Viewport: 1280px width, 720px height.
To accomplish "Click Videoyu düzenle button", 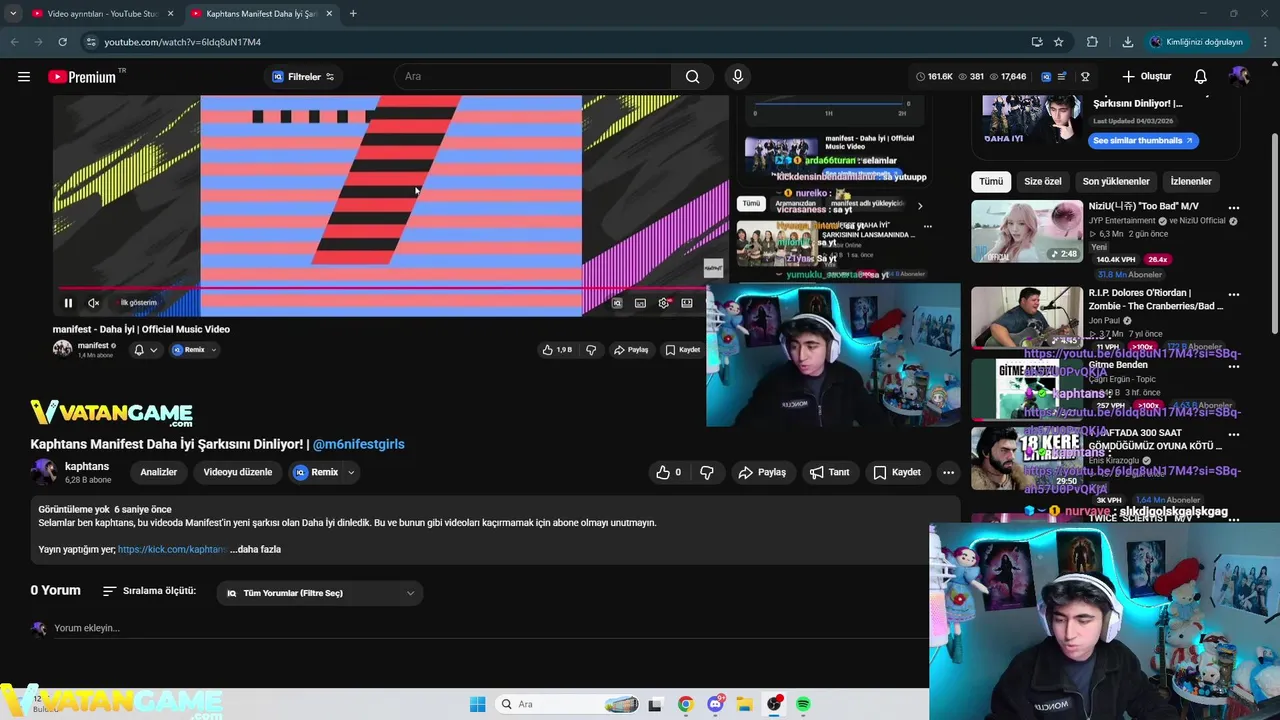I will 238,472.
